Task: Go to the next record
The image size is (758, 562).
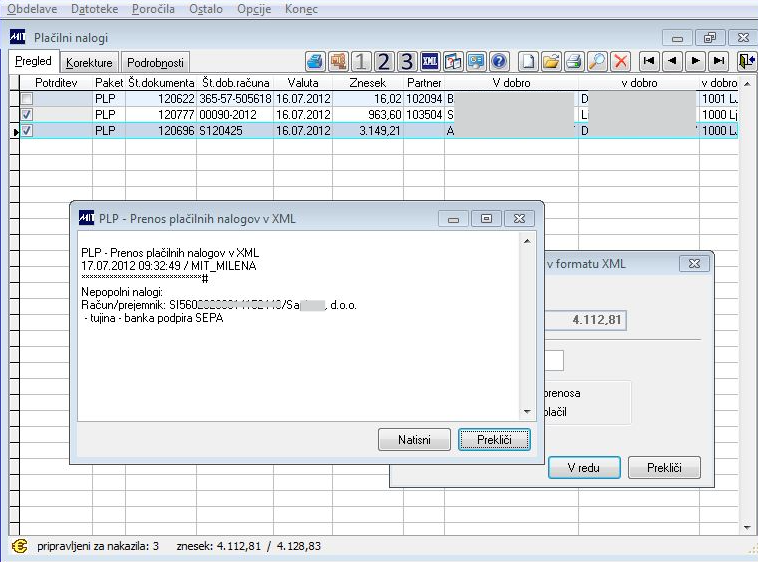Action: pyautogui.click(x=695, y=61)
